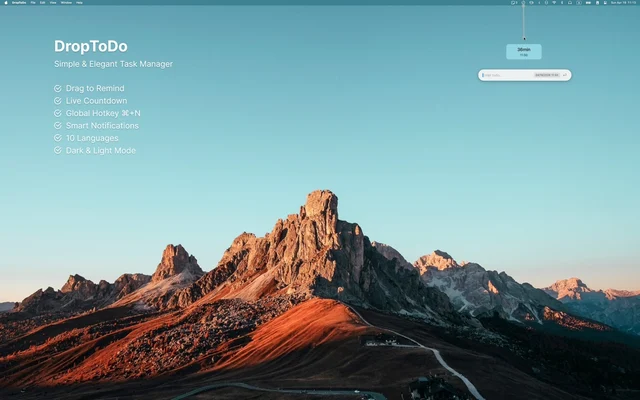Click the DropToDo heading text

pos(91,46)
